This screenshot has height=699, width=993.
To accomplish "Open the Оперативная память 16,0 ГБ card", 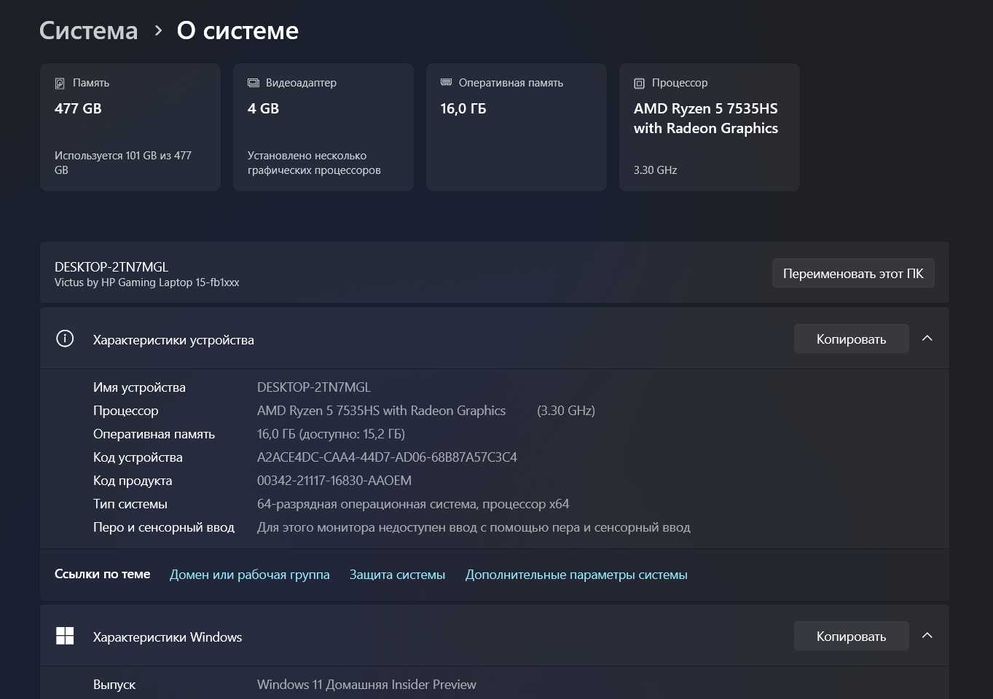I will coord(516,127).
